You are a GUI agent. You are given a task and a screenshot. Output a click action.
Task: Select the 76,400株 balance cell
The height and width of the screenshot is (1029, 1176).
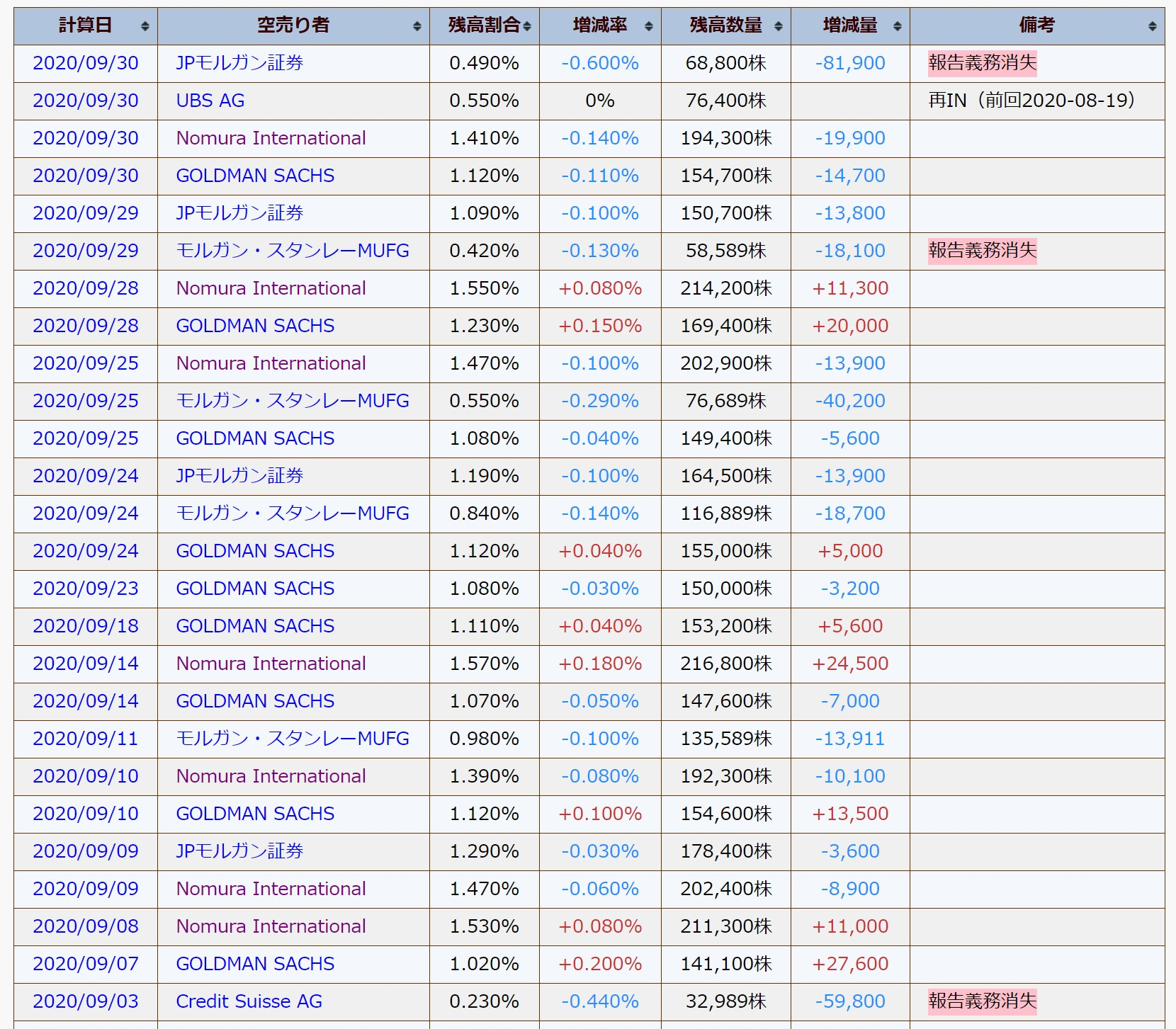726,101
